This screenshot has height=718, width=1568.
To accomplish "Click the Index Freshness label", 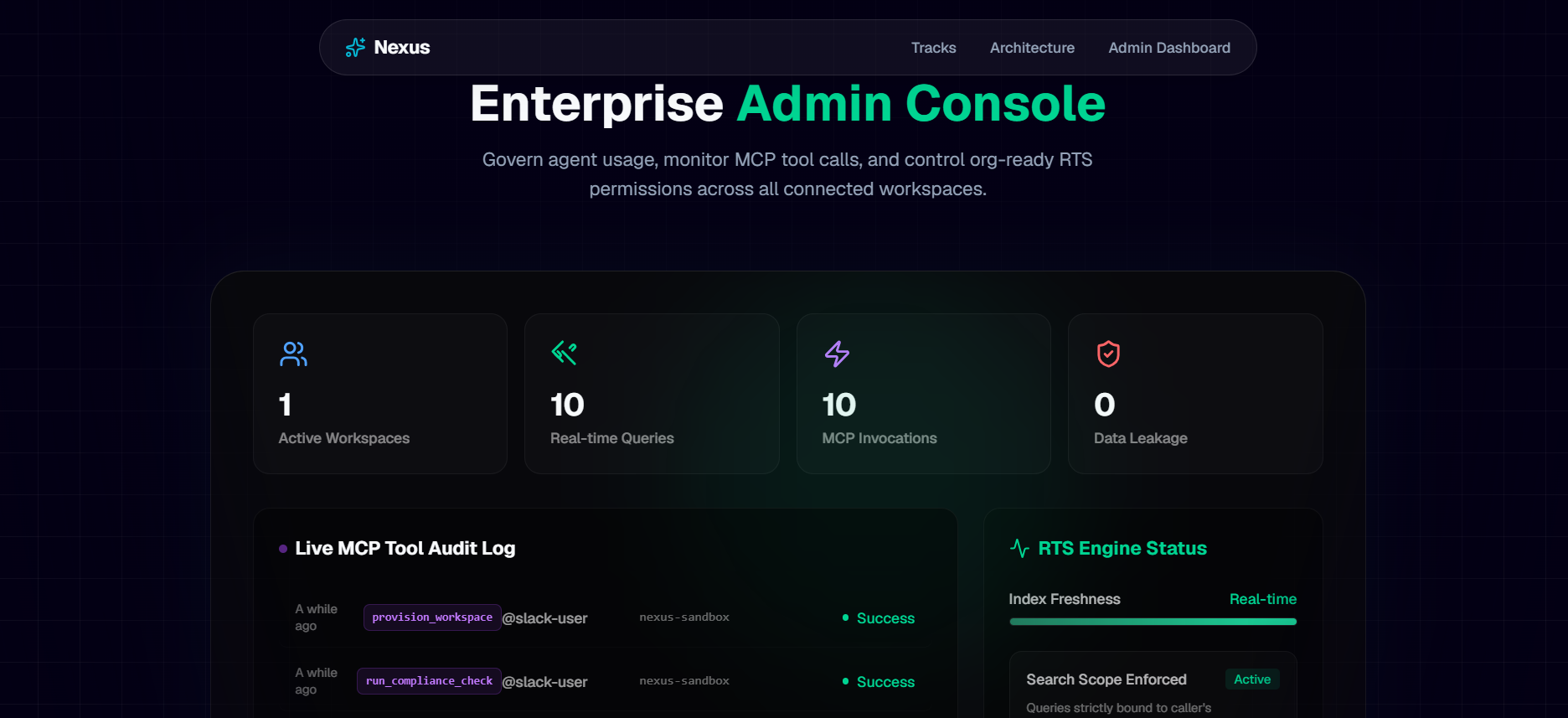I will 1065,599.
